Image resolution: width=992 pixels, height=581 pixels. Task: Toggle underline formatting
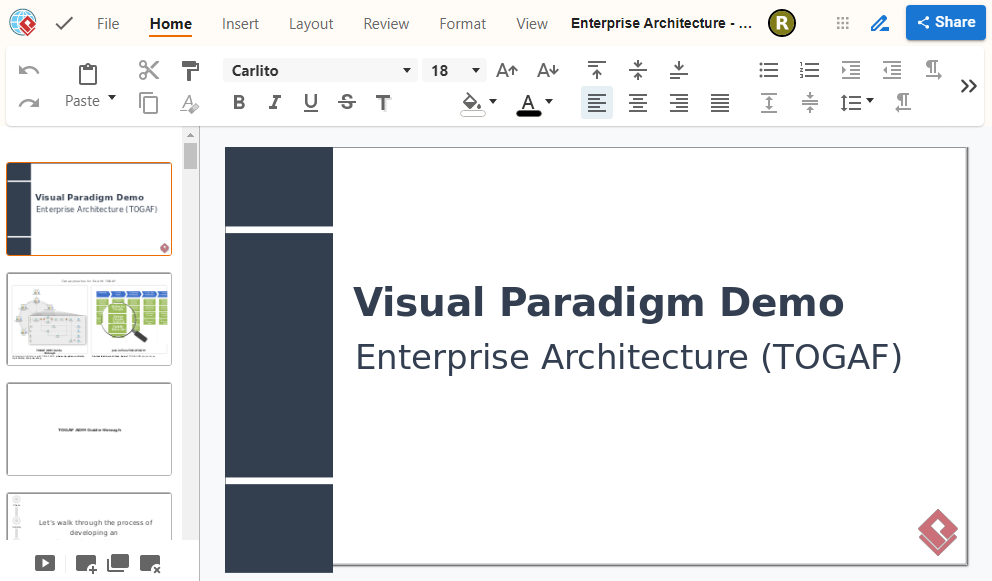(311, 103)
